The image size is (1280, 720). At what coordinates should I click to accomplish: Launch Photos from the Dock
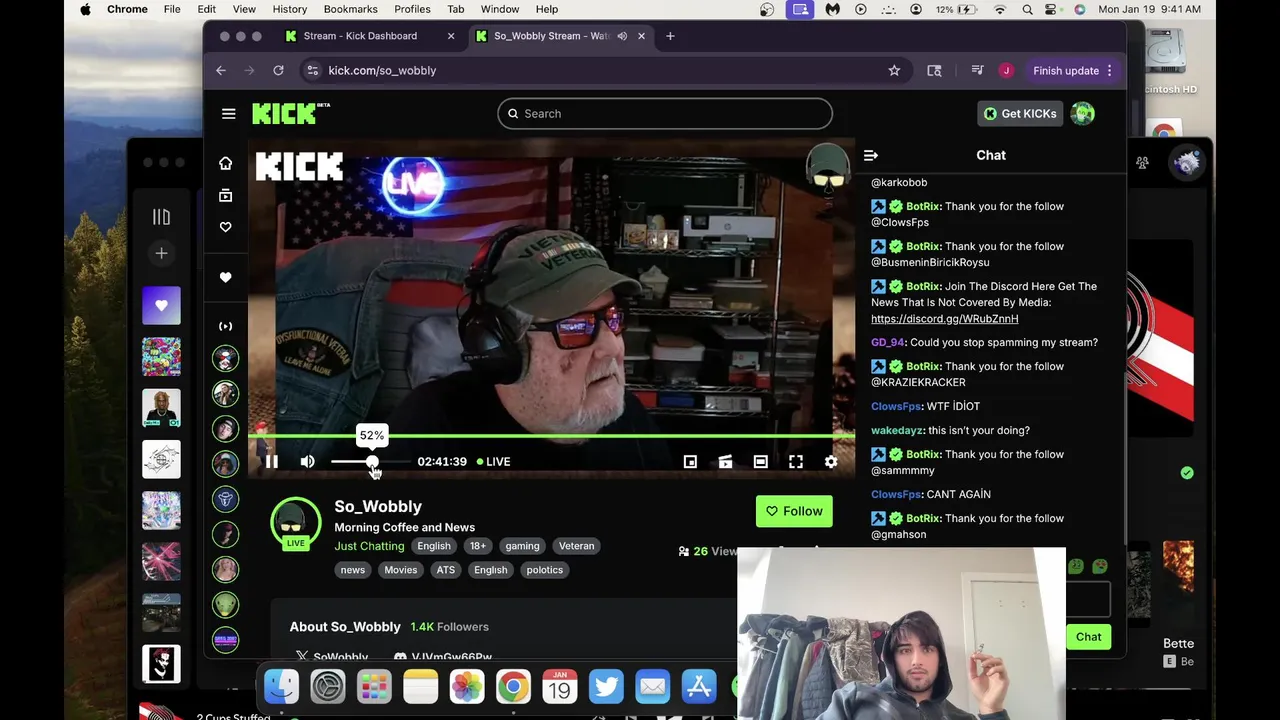click(x=467, y=687)
